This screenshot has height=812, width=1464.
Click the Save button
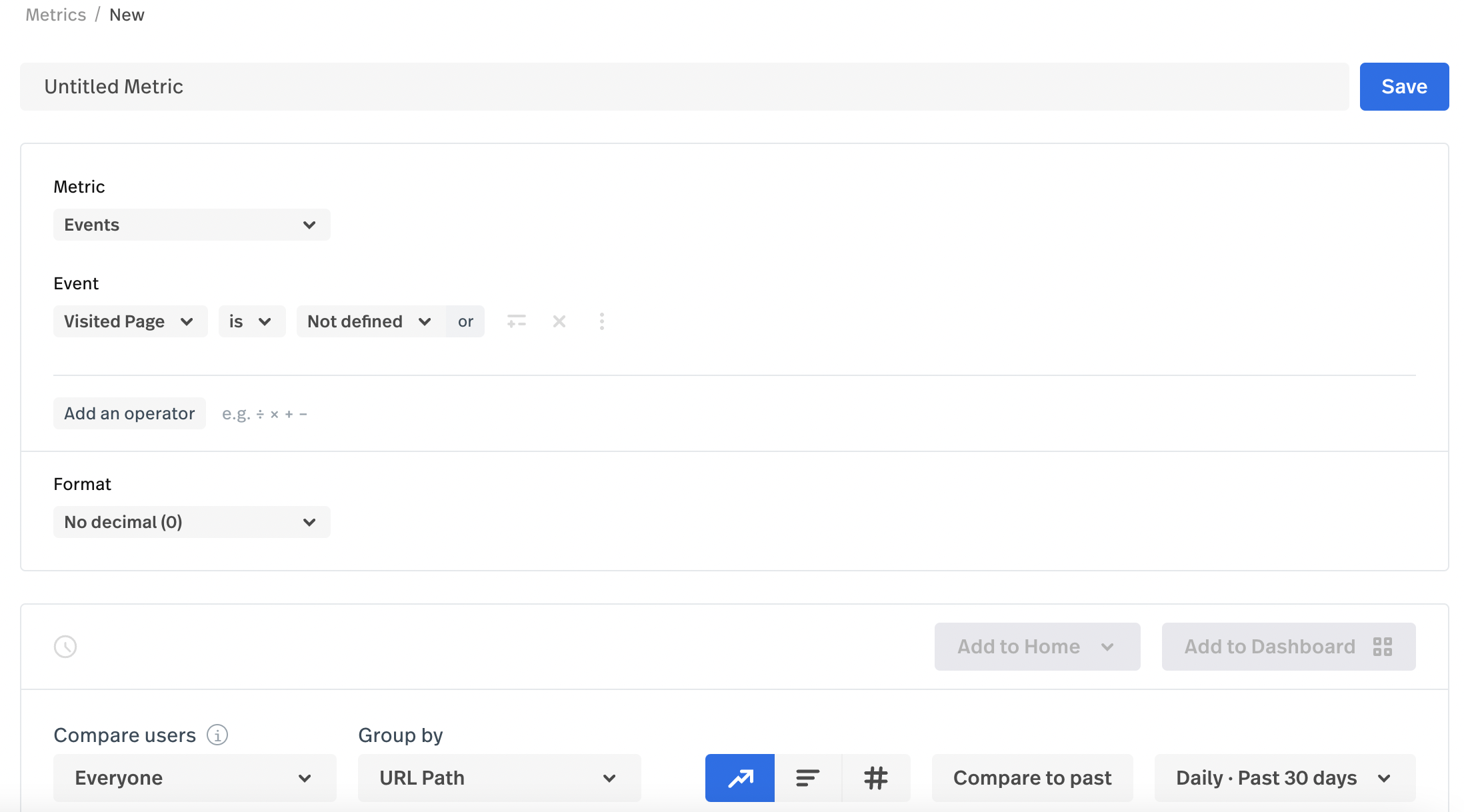(1404, 87)
